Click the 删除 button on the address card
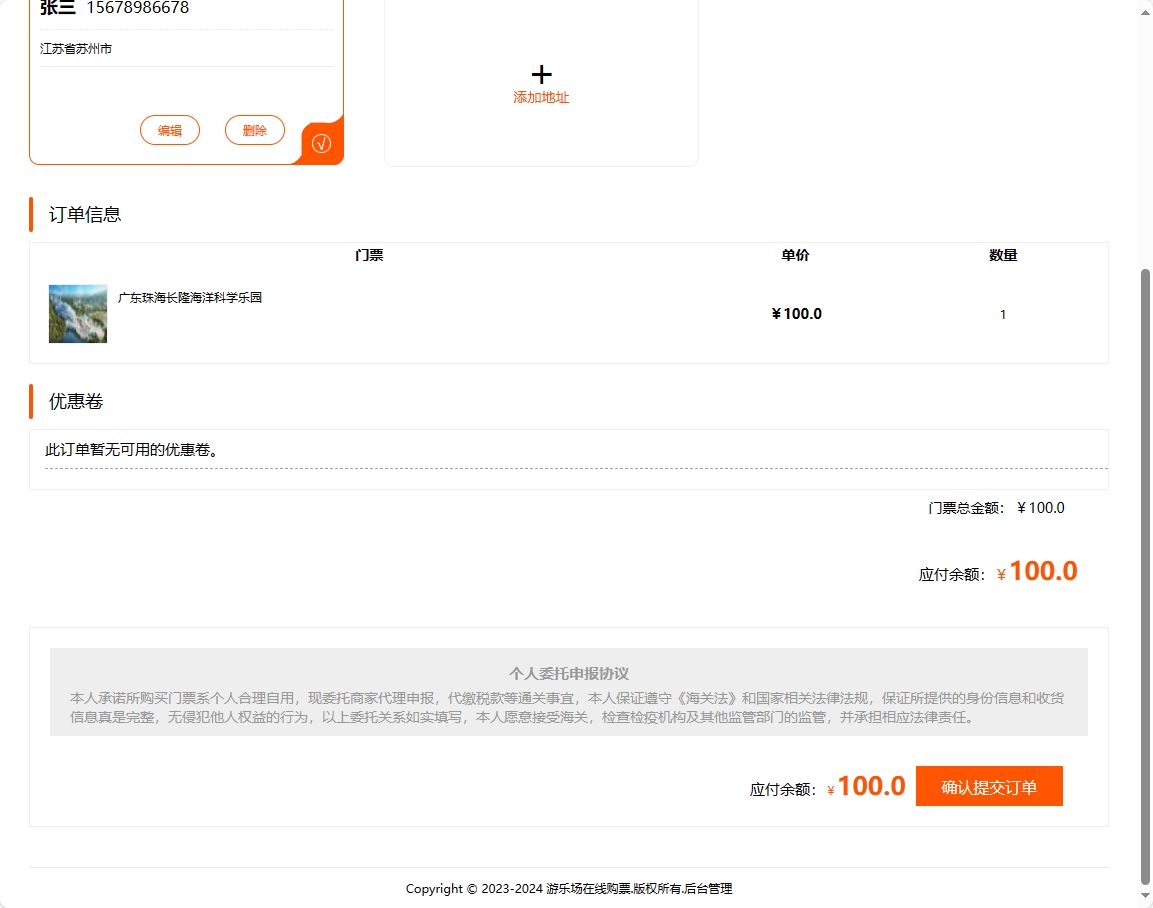This screenshot has height=908, width=1153. tap(254, 130)
